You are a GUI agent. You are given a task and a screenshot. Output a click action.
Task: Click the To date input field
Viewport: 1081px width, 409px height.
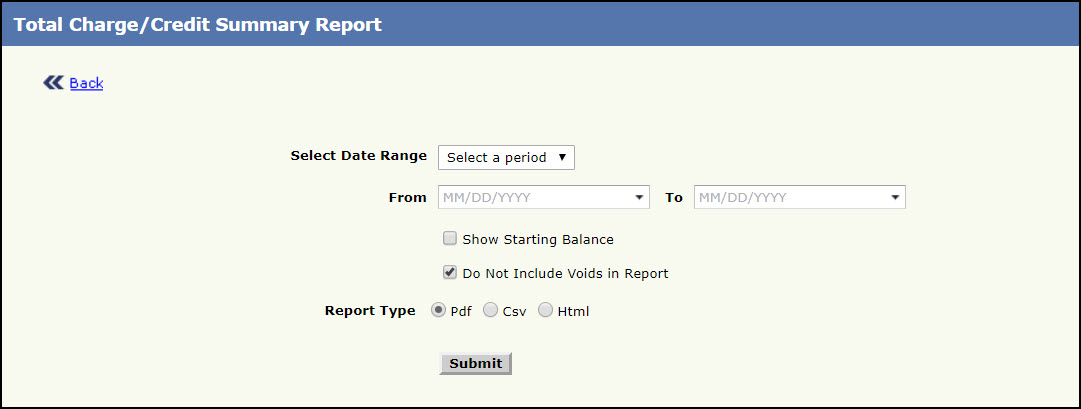point(792,198)
